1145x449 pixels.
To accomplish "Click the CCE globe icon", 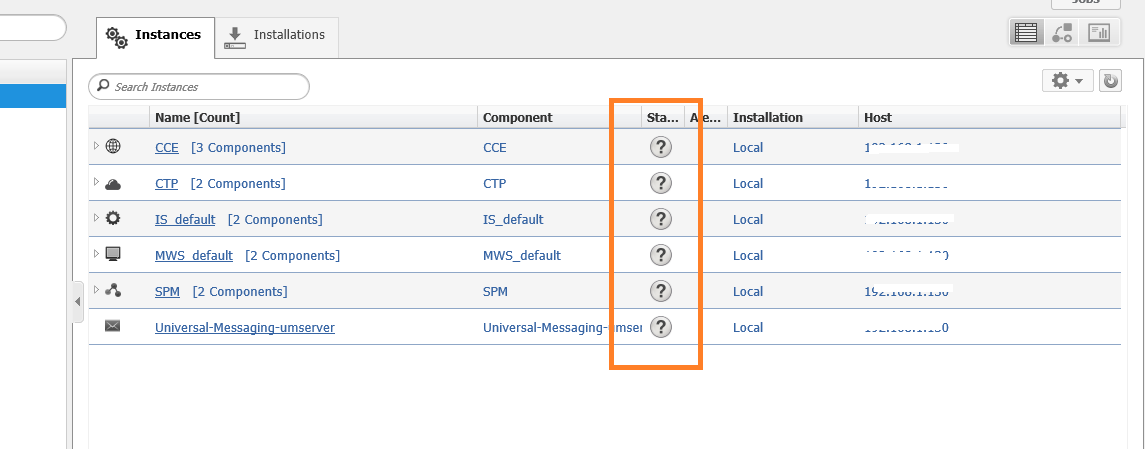I will (112, 146).
